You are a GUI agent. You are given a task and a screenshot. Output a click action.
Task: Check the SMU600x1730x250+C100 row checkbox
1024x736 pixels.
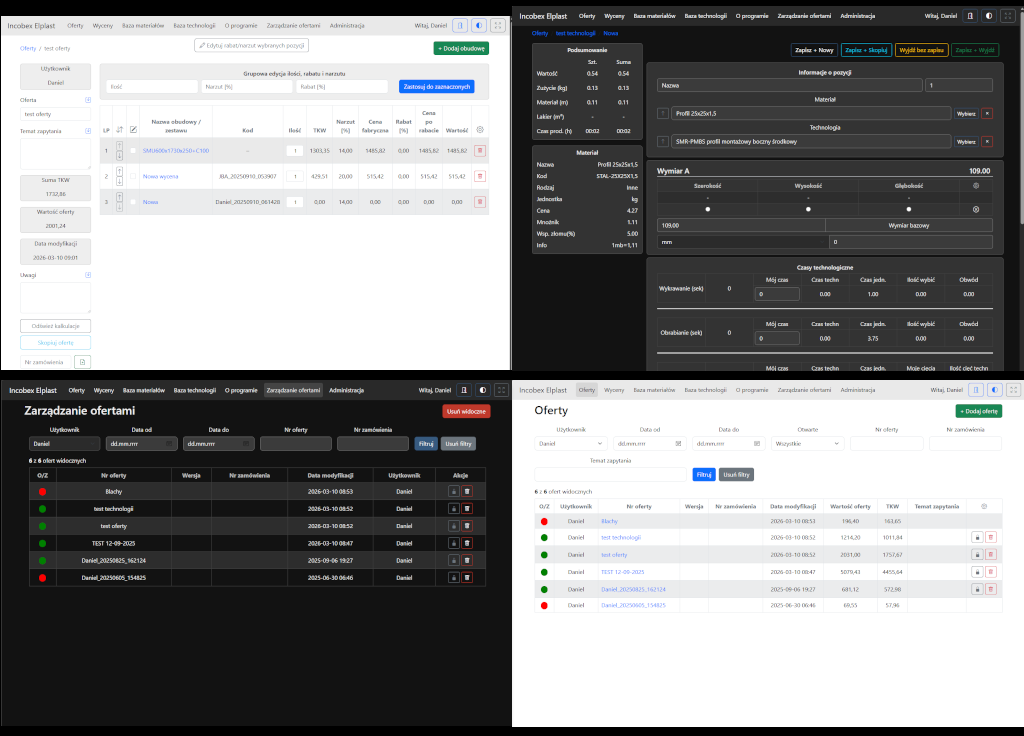click(x=133, y=151)
